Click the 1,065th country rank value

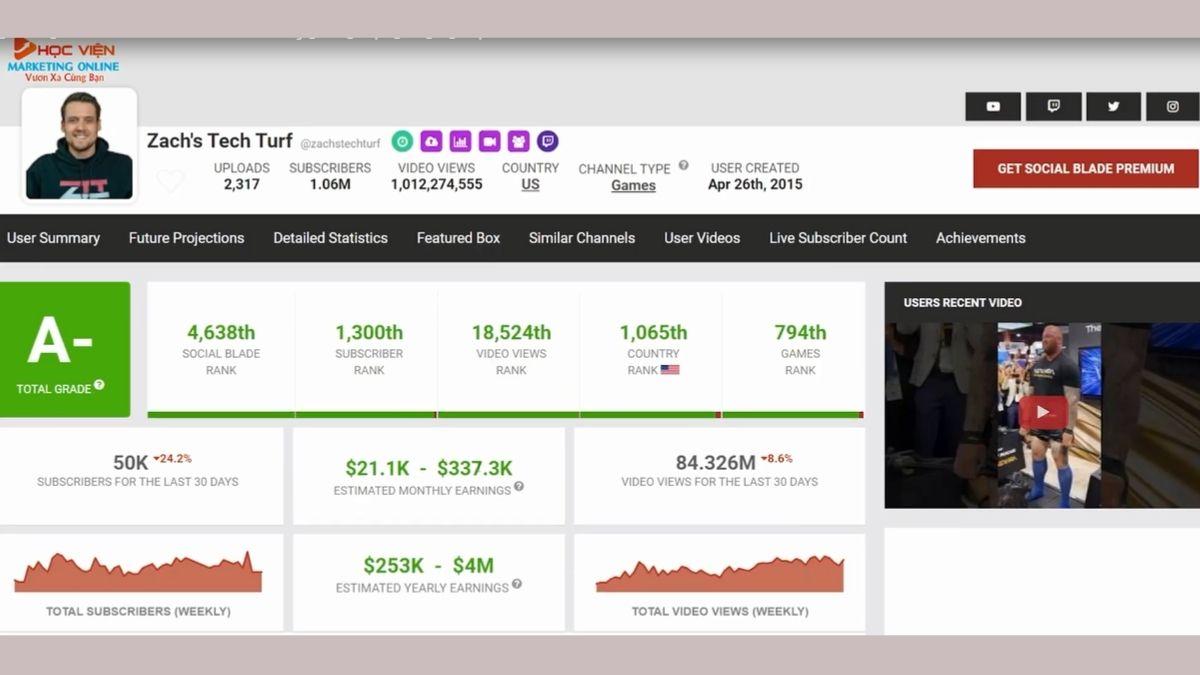click(x=653, y=332)
